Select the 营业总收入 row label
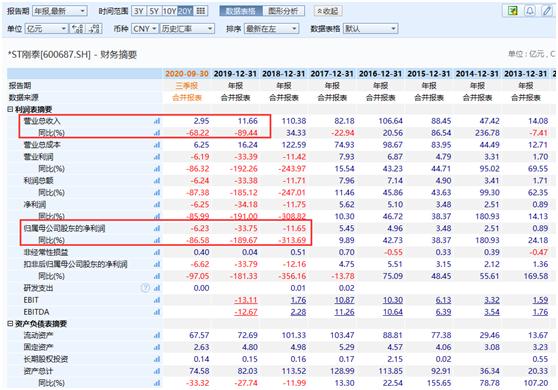Screen dimensions: 558x390 (x=42, y=121)
